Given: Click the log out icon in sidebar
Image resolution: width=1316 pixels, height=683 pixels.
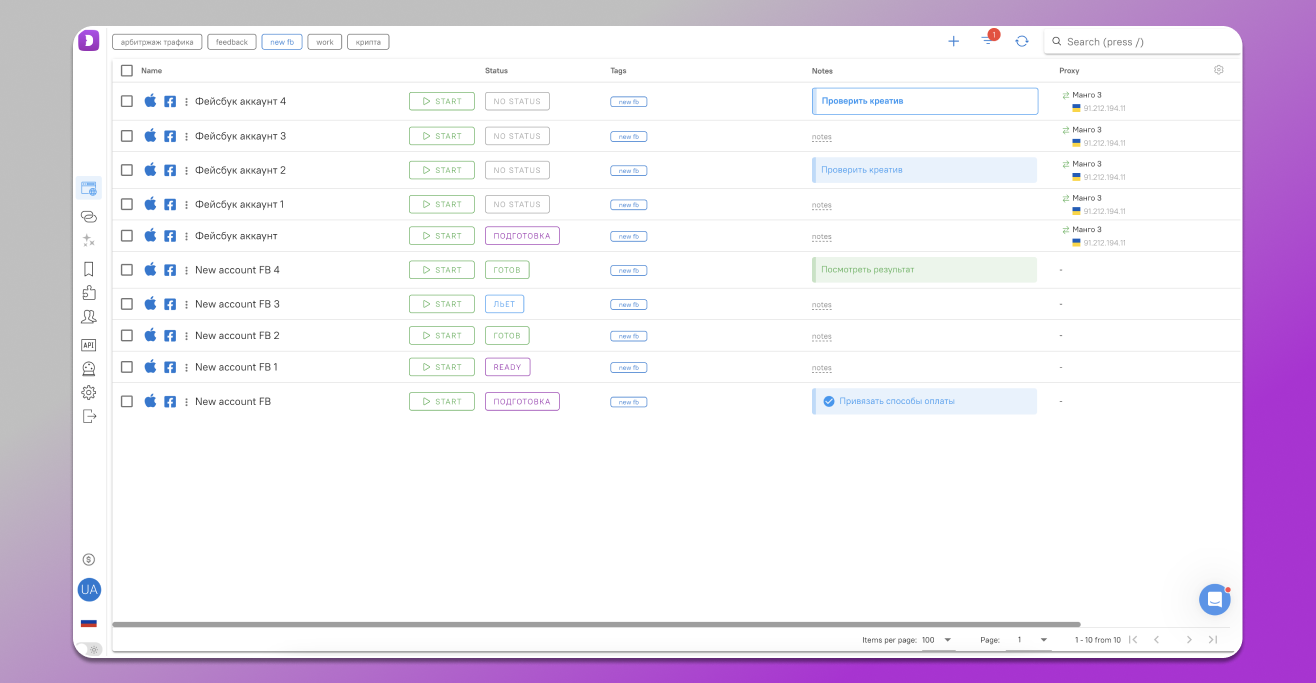Looking at the screenshot, I should coord(88,416).
